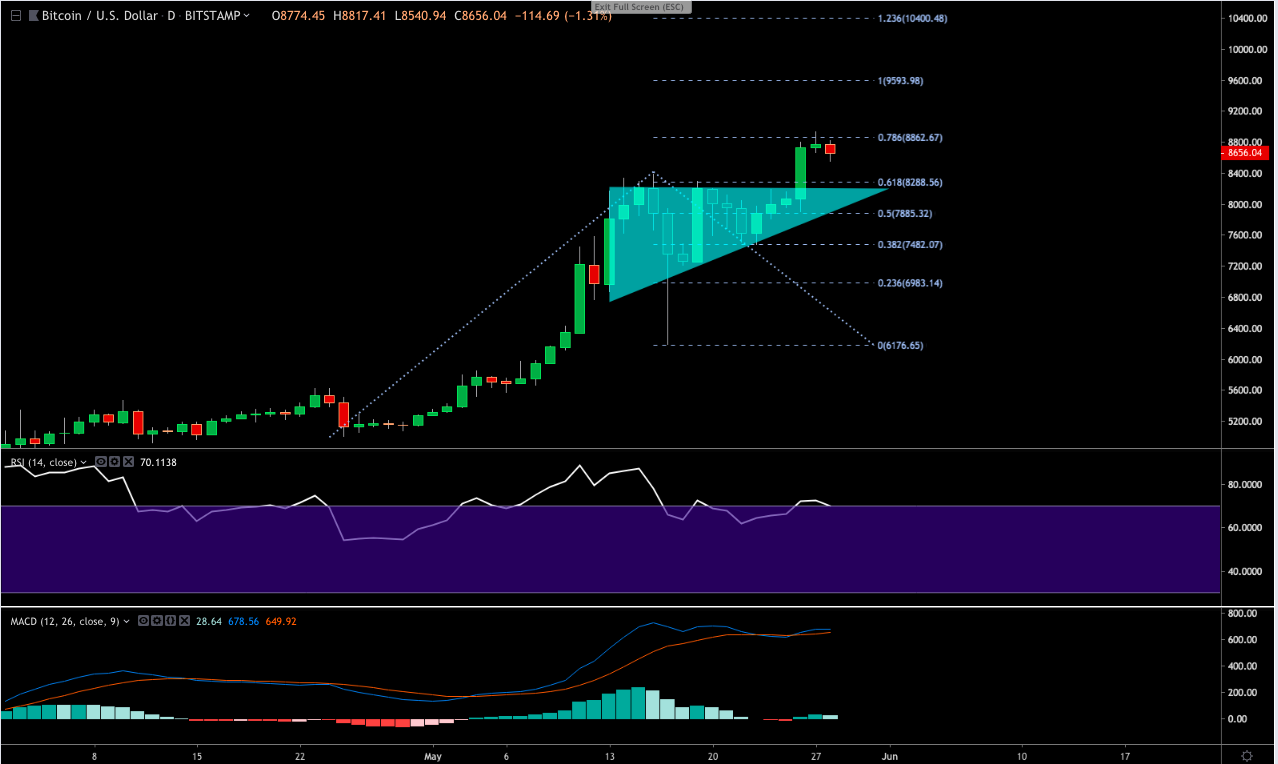Open MACD indicator settings gear

click(x=157, y=621)
